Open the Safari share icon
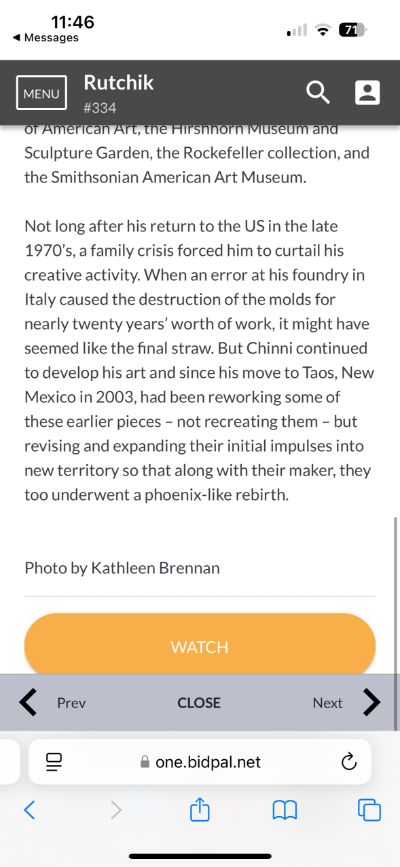The width and height of the screenshot is (400, 867). [x=200, y=810]
